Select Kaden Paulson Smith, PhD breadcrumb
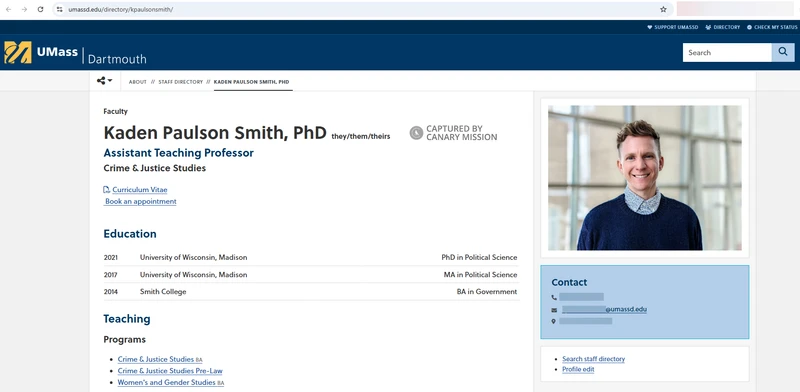 pos(252,82)
